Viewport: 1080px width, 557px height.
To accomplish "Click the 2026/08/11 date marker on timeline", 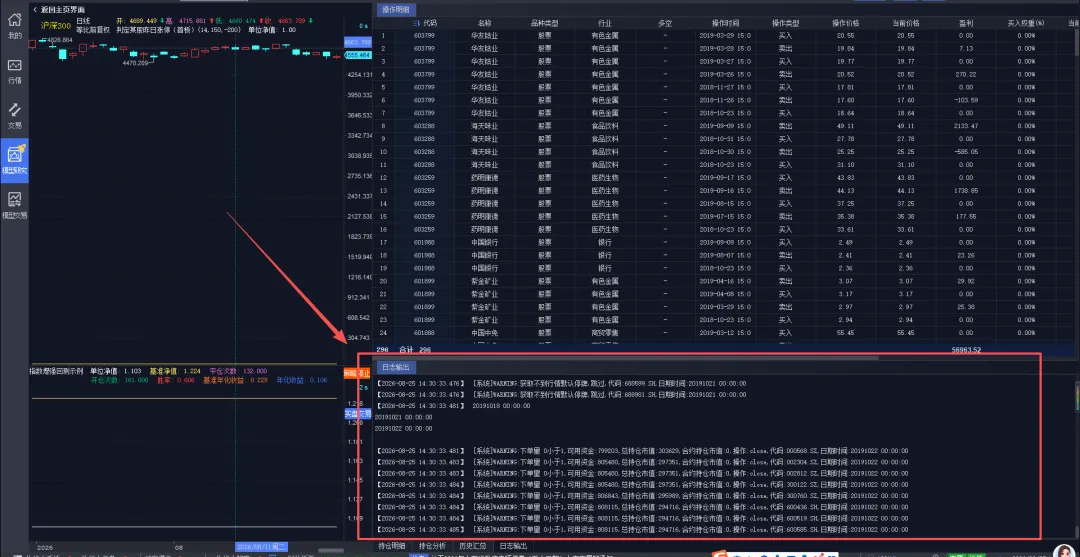I will (x=261, y=546).
